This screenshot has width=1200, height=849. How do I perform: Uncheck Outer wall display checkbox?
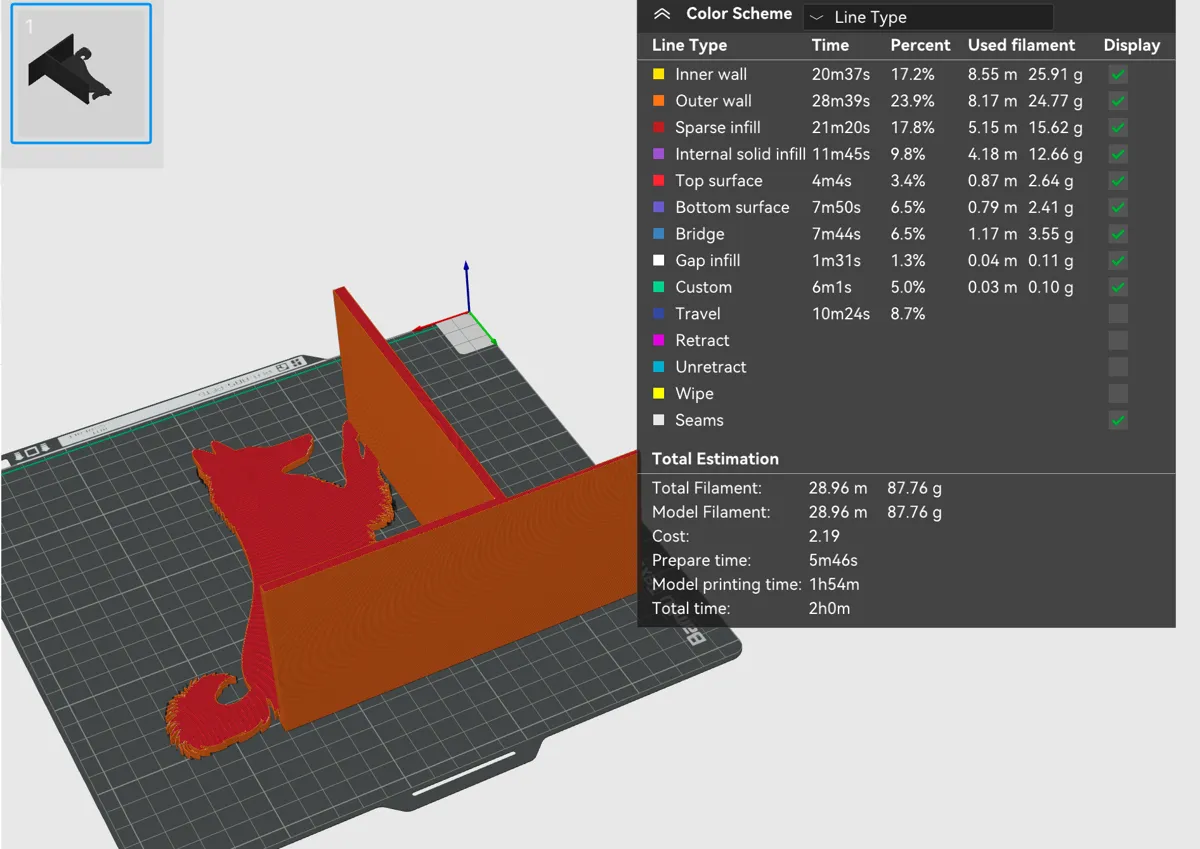tap(1118, 101)
